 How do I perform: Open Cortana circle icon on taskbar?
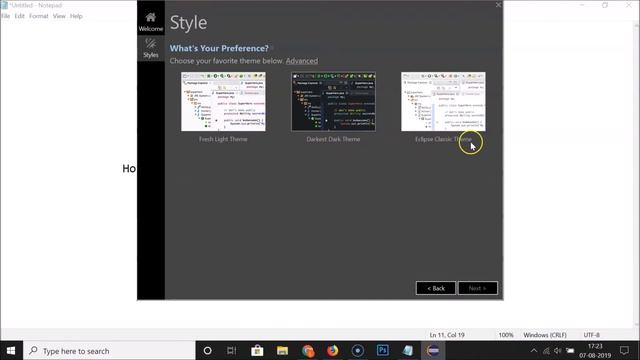point(207,351)
